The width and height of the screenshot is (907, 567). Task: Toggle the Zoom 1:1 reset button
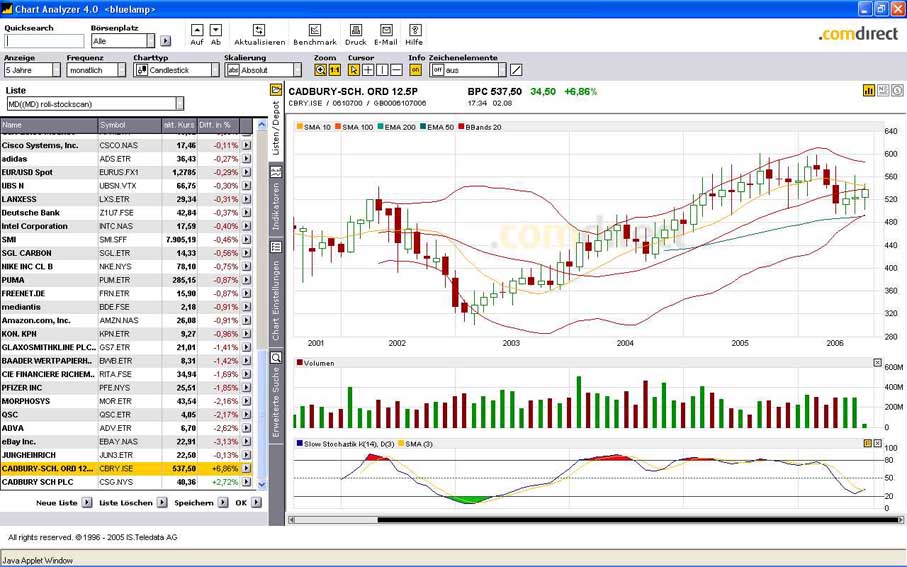pos(334,70)
